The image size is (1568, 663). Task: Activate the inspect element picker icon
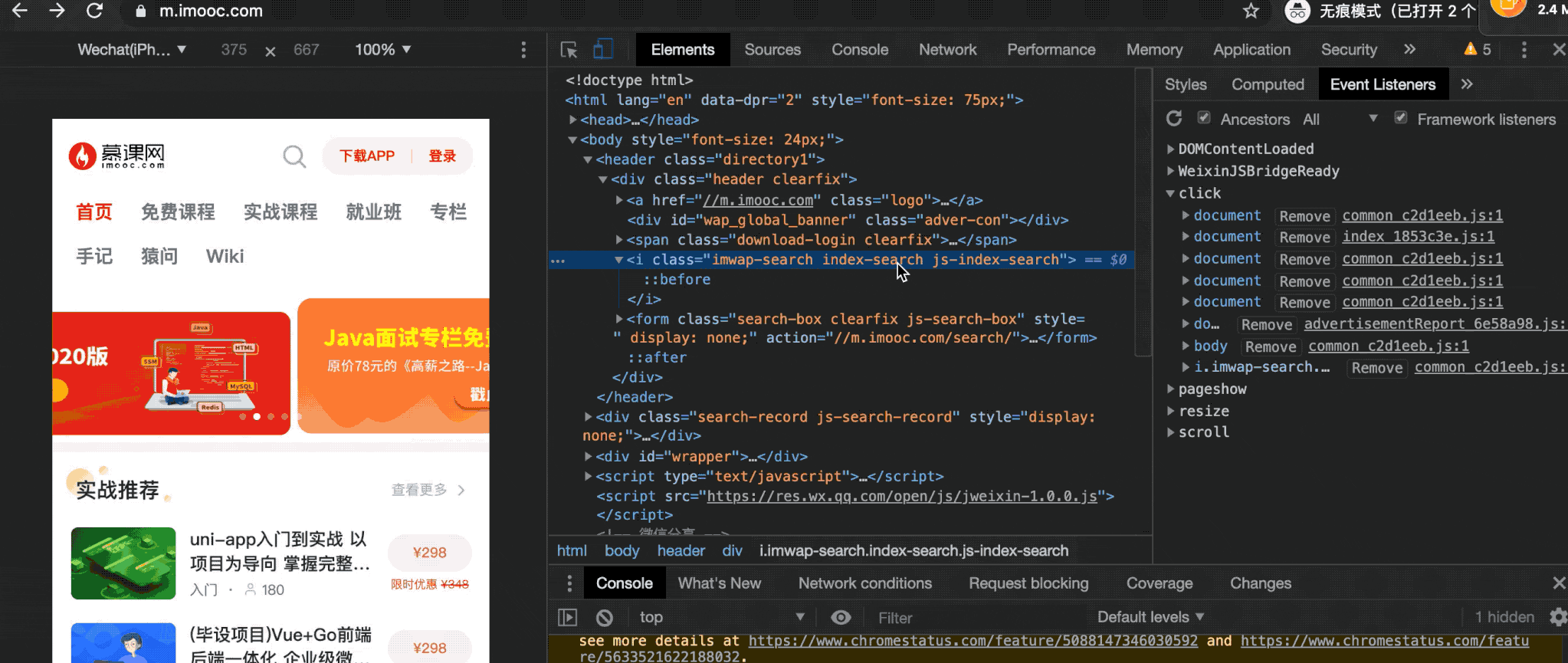pyautogui.click(x=569, y=50)
